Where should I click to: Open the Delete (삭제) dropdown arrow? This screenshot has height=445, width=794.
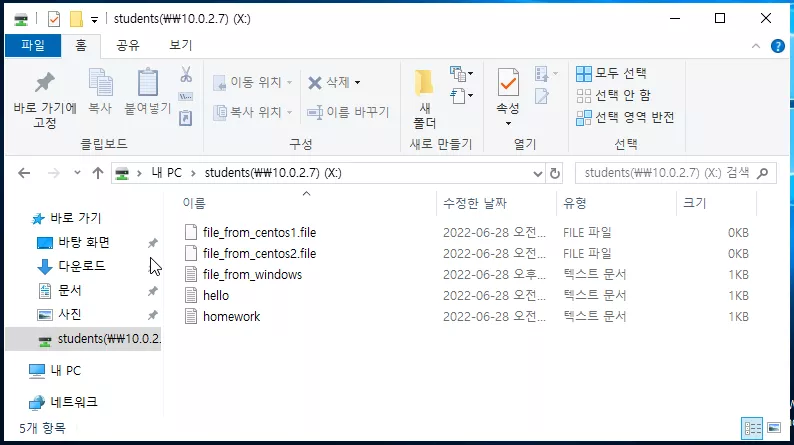[x=358, y=83]
